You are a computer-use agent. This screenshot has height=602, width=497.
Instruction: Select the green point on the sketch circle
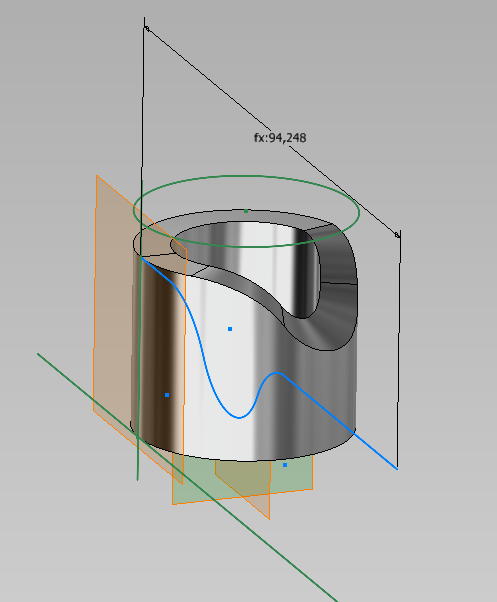(x=246, y=211)
